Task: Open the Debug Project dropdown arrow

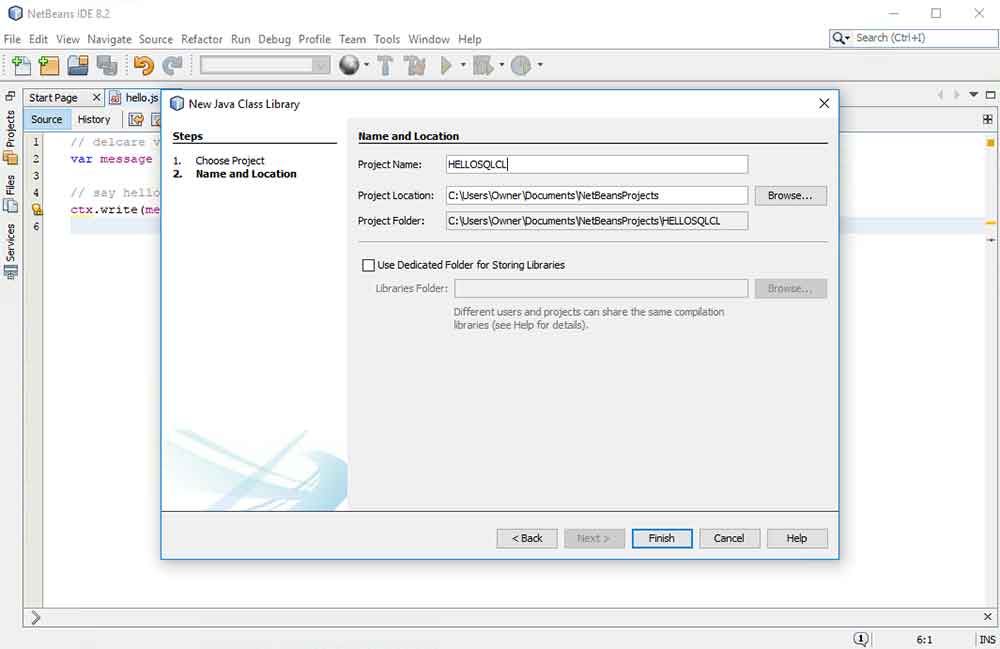Action: [501, 65]
